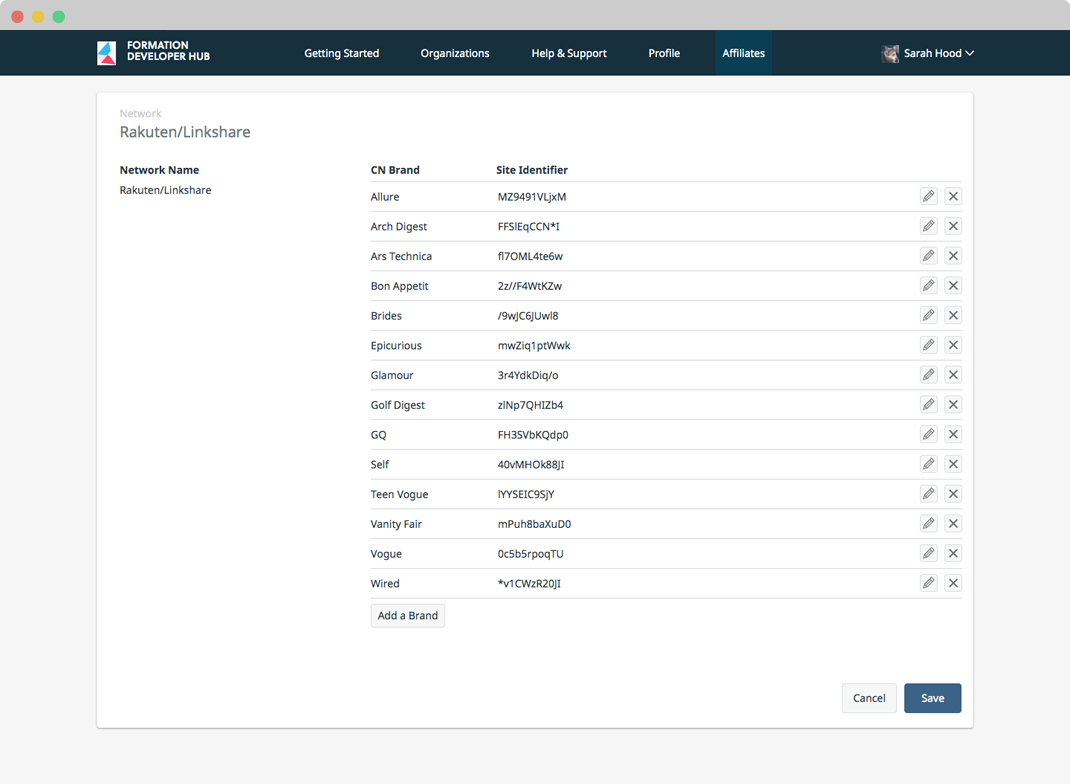Screen dimensions: 1070x784
Task: Click the Formation Developer Hub logo
Action: (154, 53)
